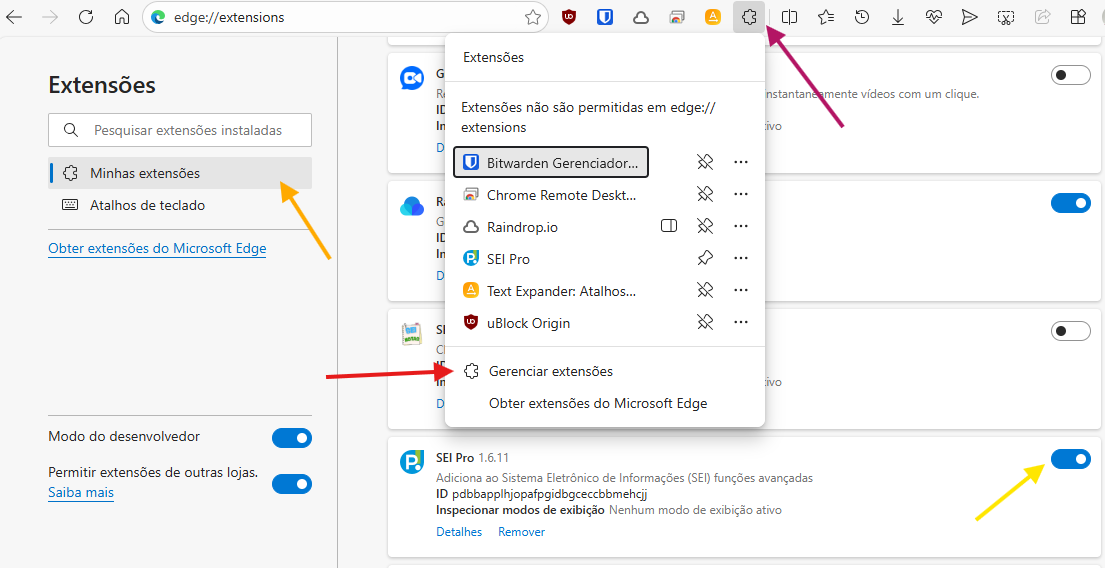
Task: Click the Bitwarden icon in the toolbar
Action: [605, 17]
